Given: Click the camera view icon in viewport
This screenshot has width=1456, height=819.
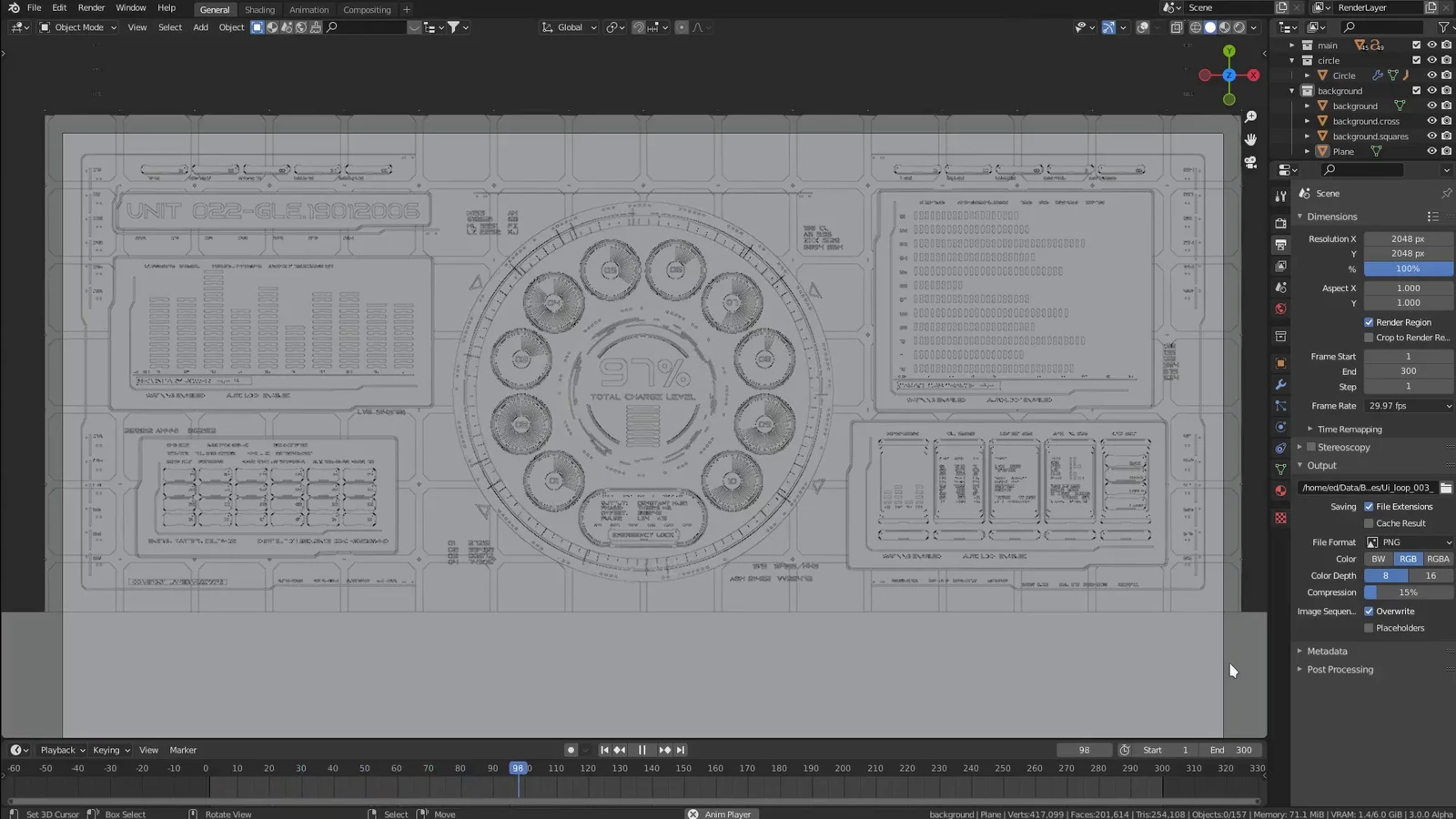Looking at the screenshot, I should coord(1250,162).
